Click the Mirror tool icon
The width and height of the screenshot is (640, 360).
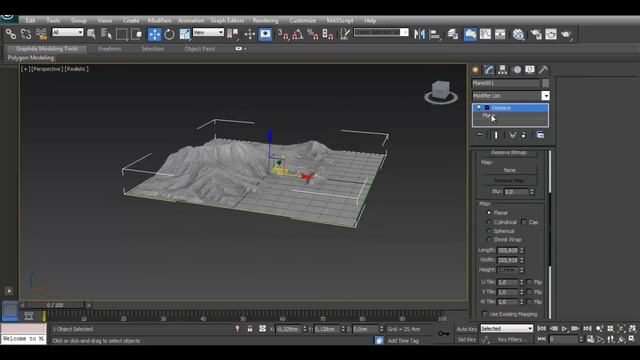pyautogui.click(x=419, y=34)
